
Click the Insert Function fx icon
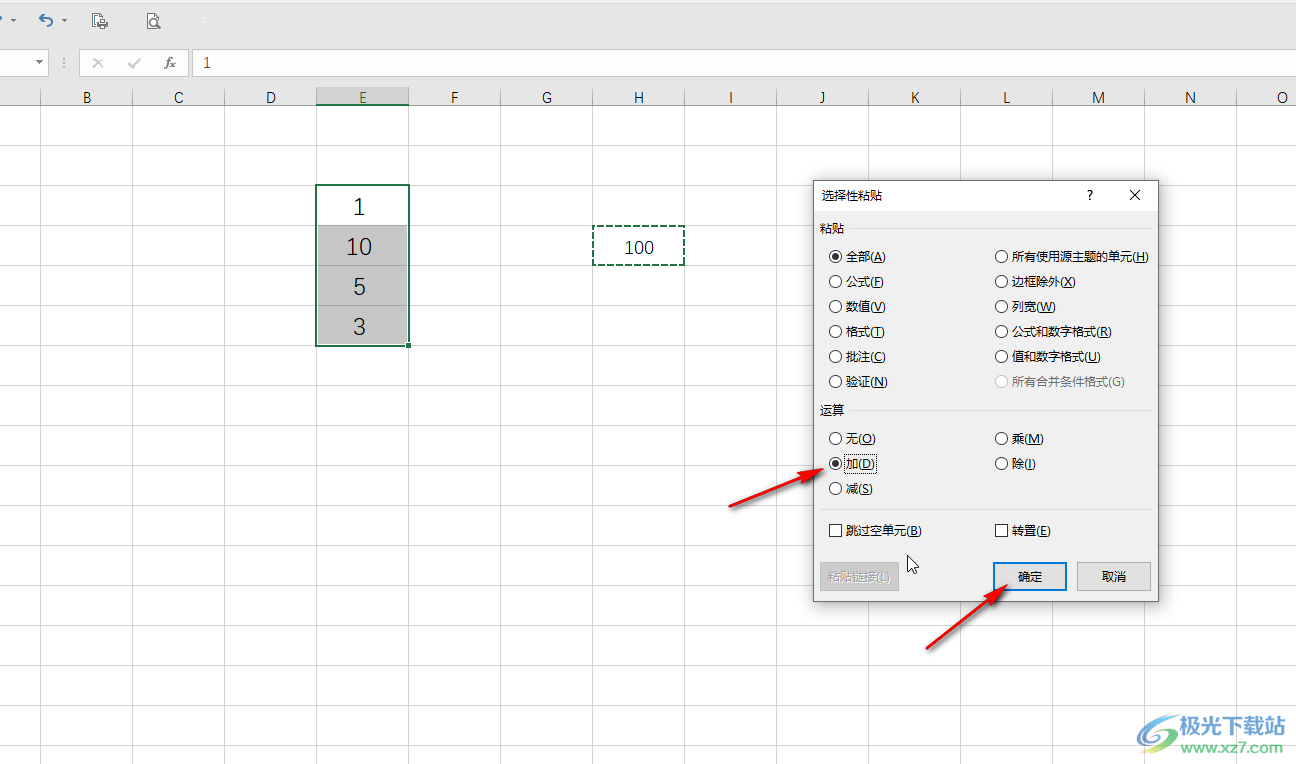click(170, 63)
